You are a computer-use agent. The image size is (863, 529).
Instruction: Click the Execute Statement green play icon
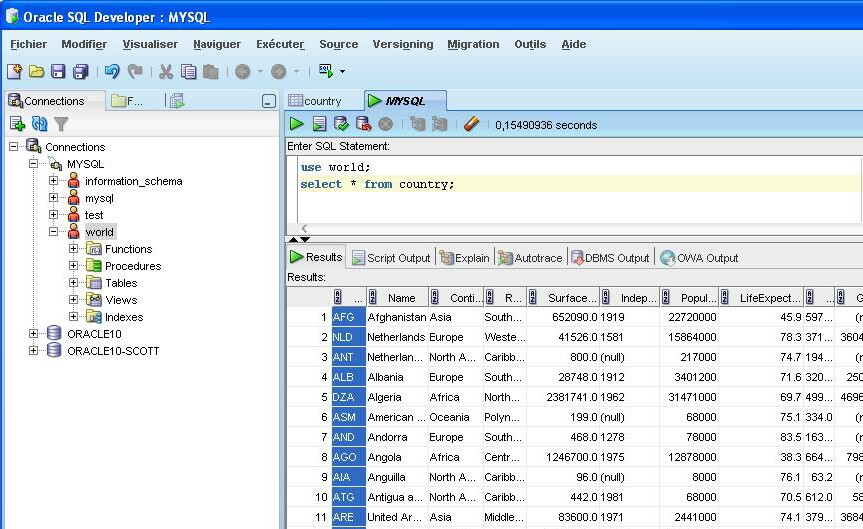point(297,124)
